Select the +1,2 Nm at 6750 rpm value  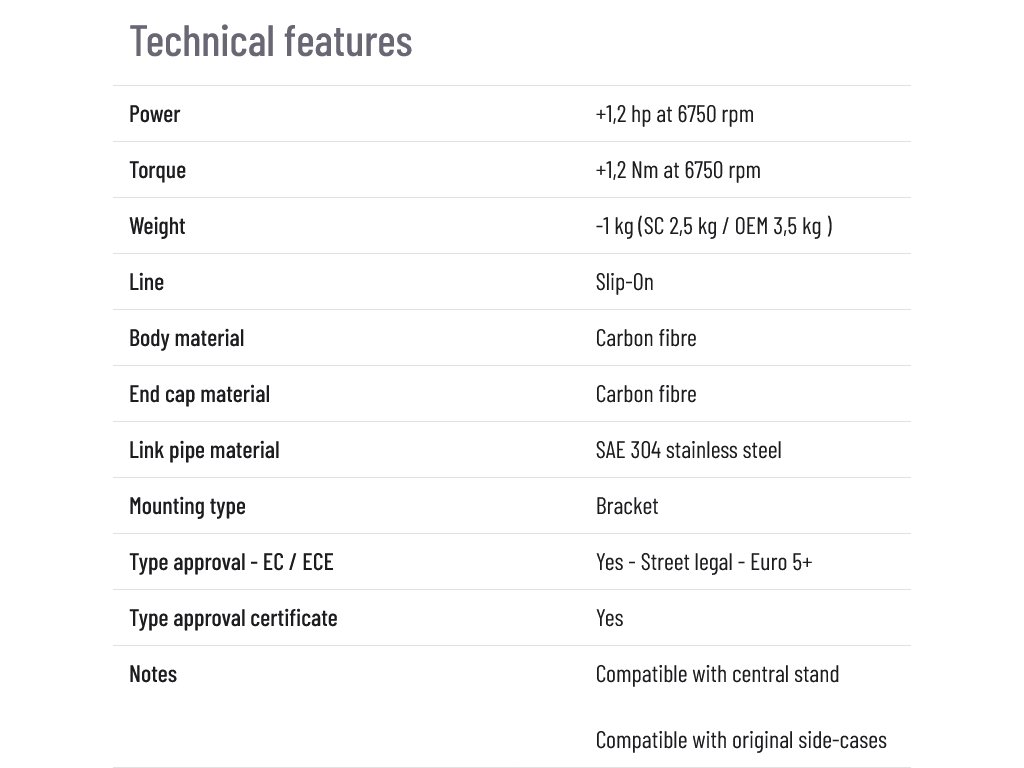pyautogui.click(x=677, y=170)
